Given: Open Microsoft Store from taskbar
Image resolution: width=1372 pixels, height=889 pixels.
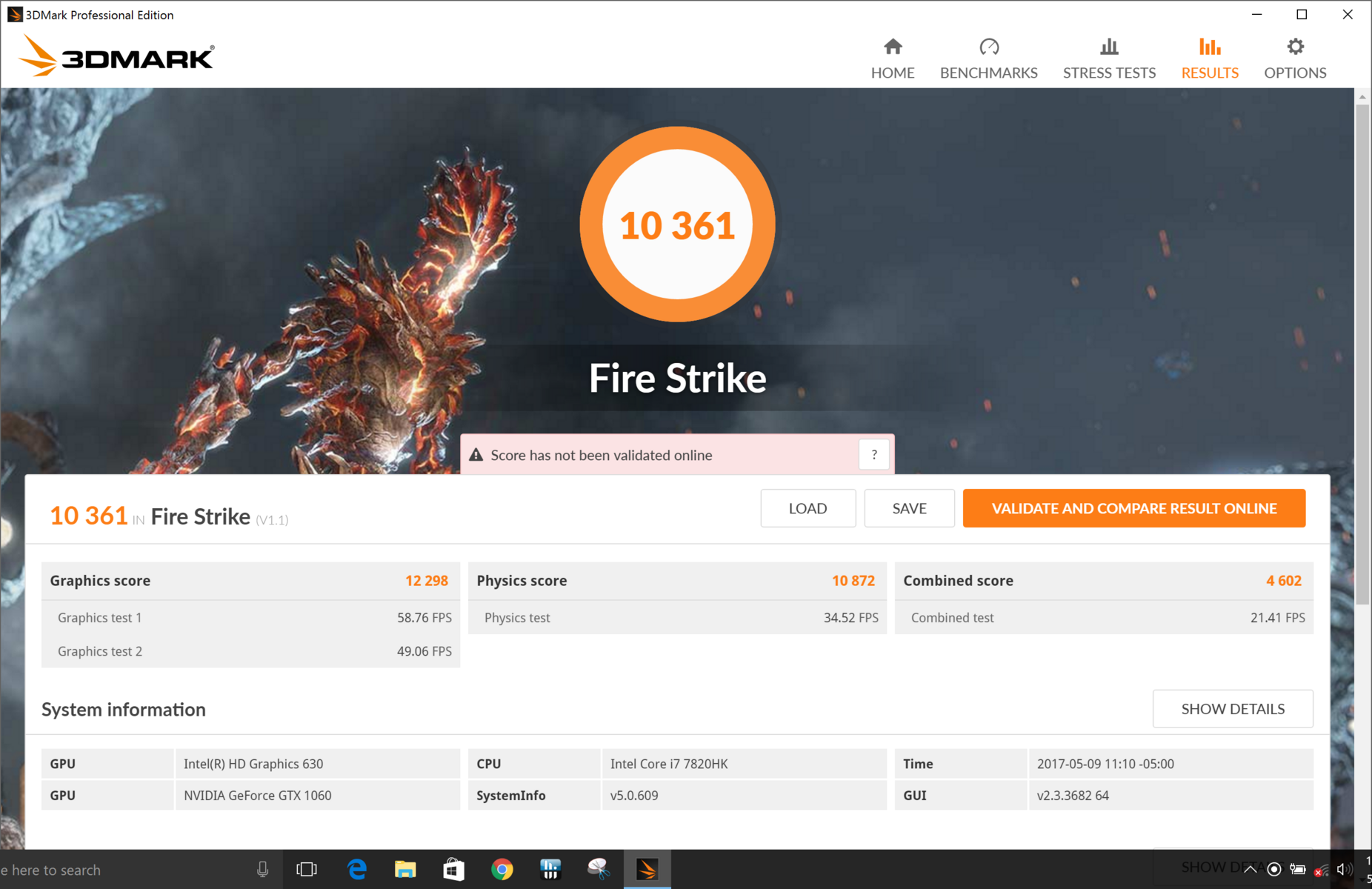Looking at the screenshot, I should tap(453, 869).
